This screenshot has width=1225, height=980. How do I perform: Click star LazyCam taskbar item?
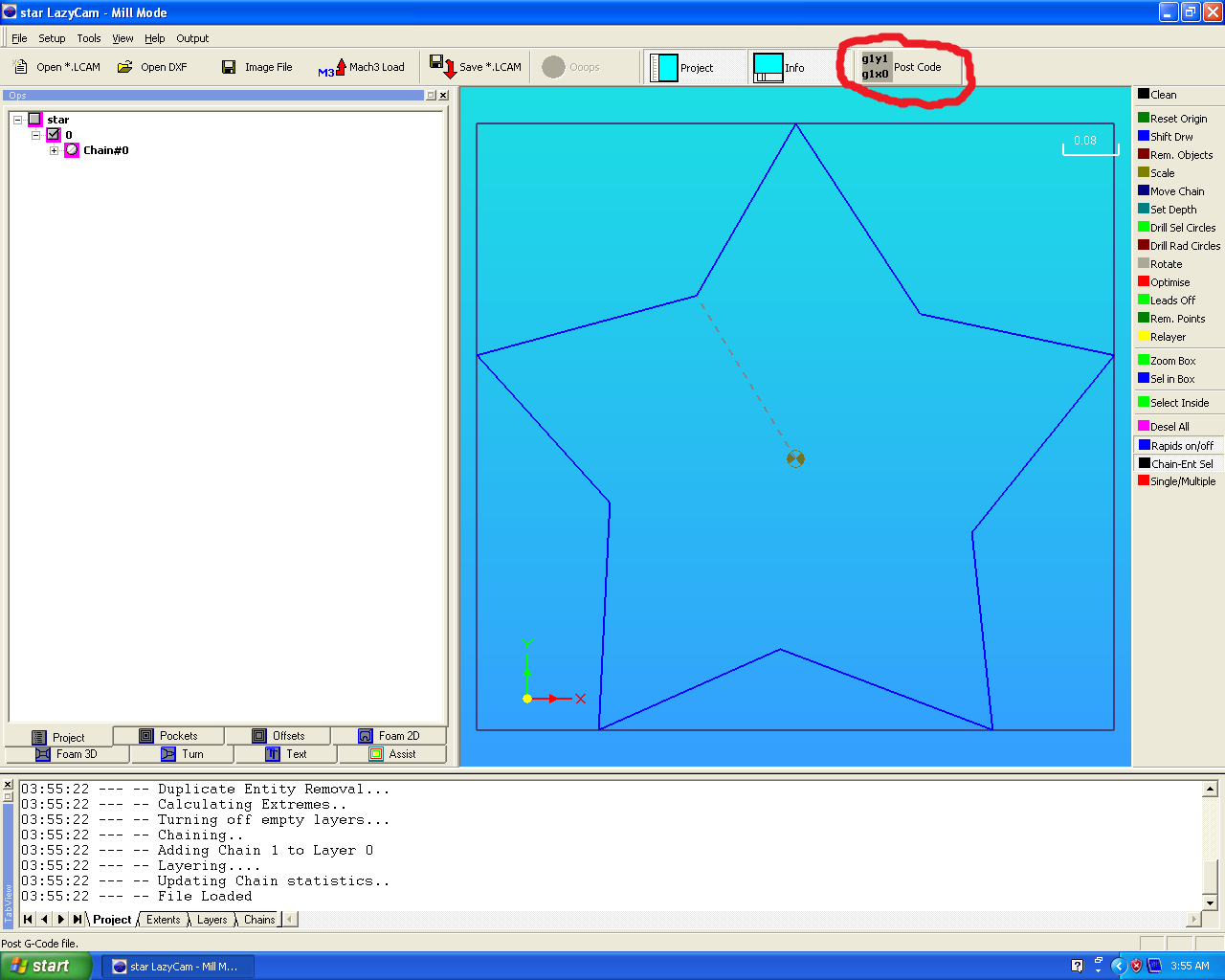point(178,967)
